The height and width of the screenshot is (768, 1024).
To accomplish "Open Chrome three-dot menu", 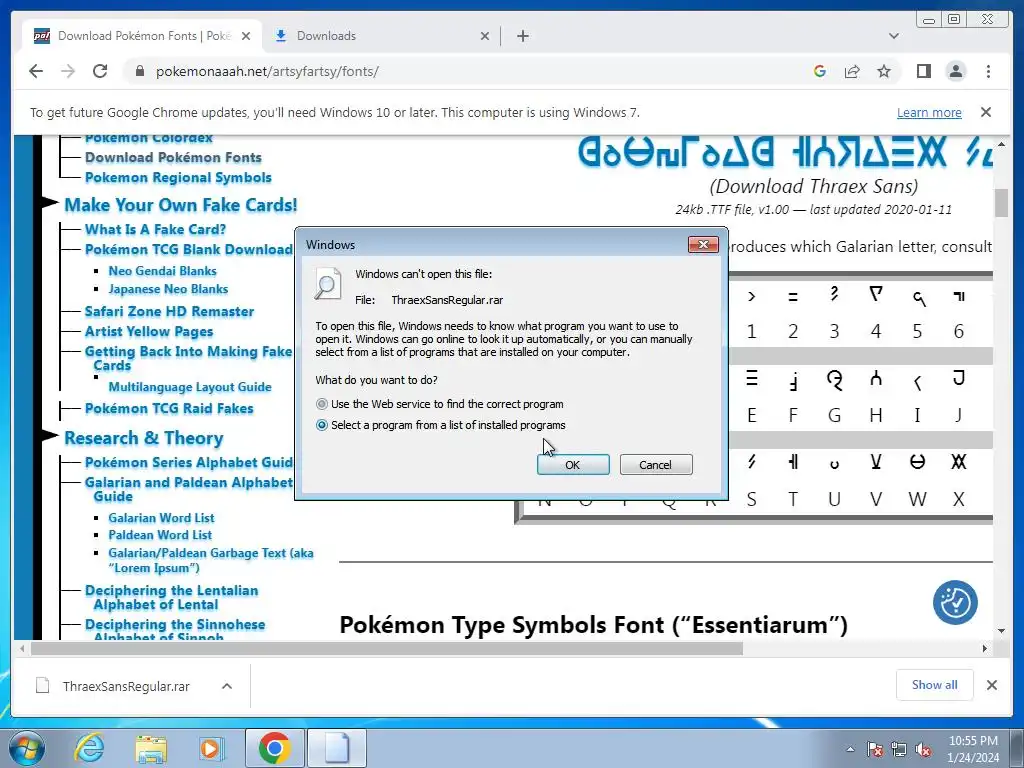I will (988, 71).
